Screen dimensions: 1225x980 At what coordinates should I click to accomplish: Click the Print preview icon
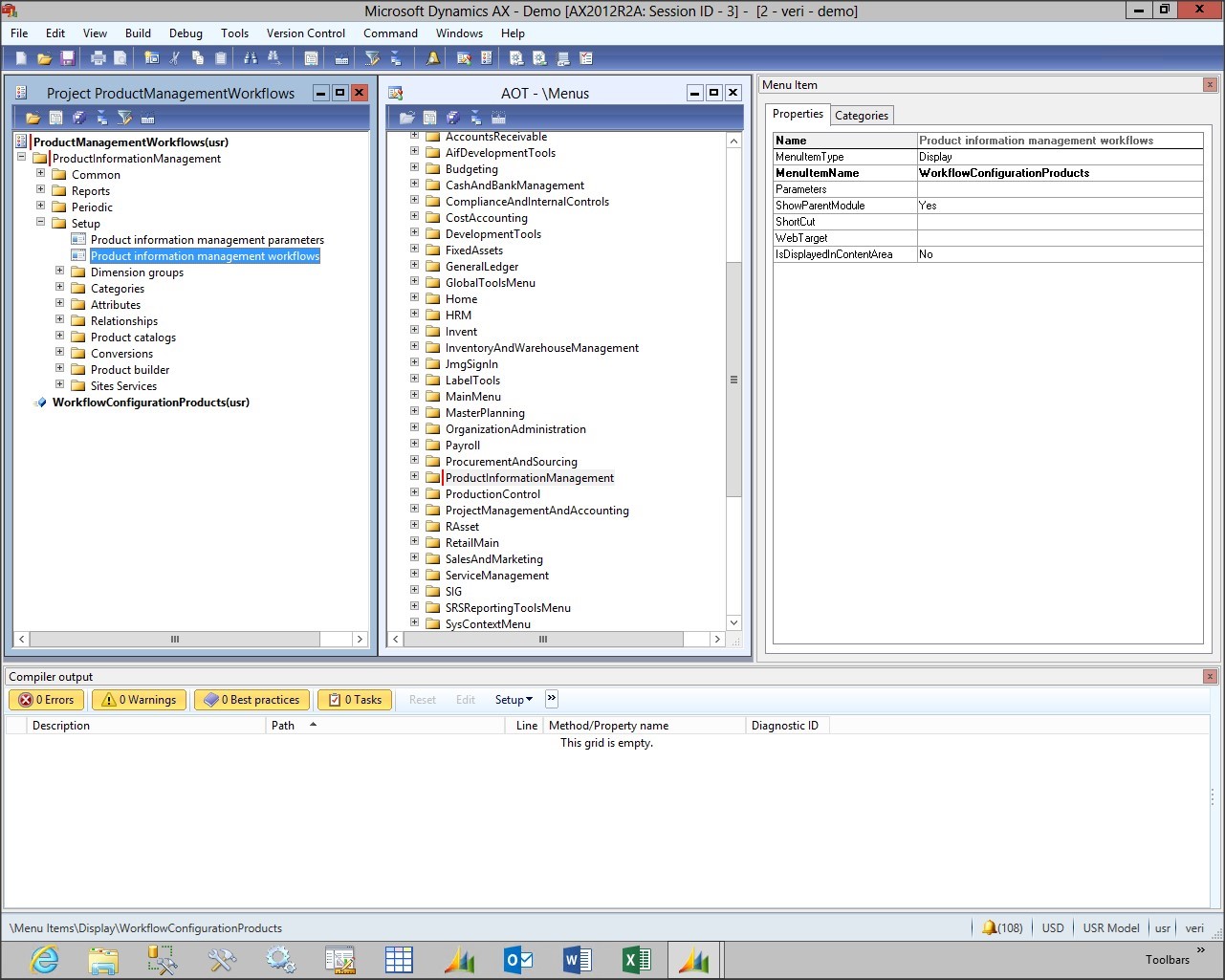pyautogui.click(x=120, y=58)
